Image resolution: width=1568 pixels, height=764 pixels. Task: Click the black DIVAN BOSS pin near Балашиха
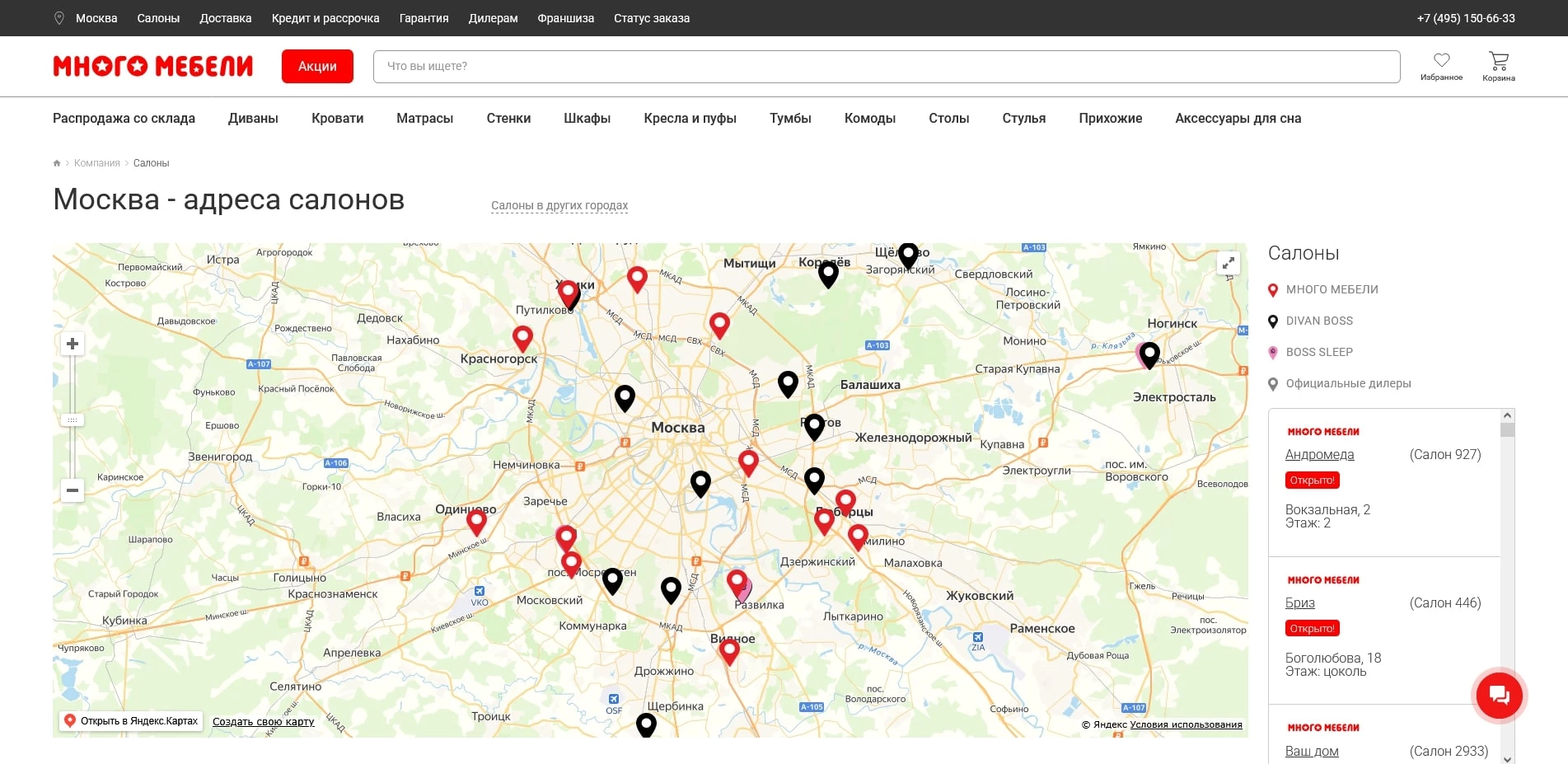coord(788,382)
